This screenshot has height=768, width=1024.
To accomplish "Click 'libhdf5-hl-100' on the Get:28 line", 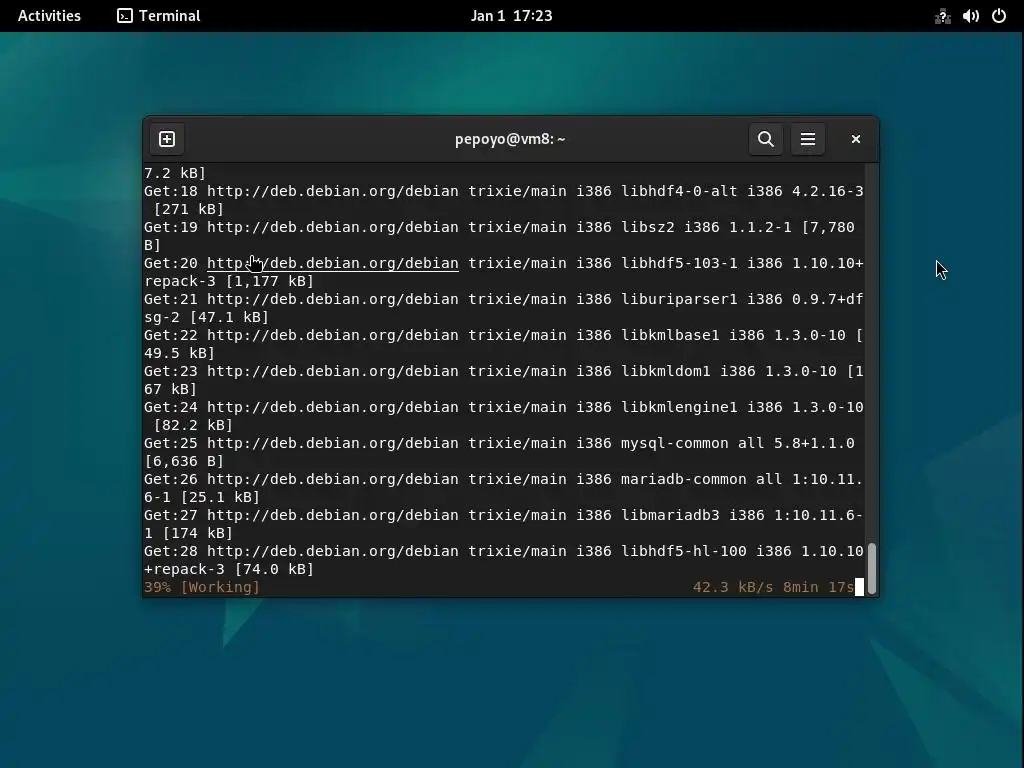I will coord(684,551).
